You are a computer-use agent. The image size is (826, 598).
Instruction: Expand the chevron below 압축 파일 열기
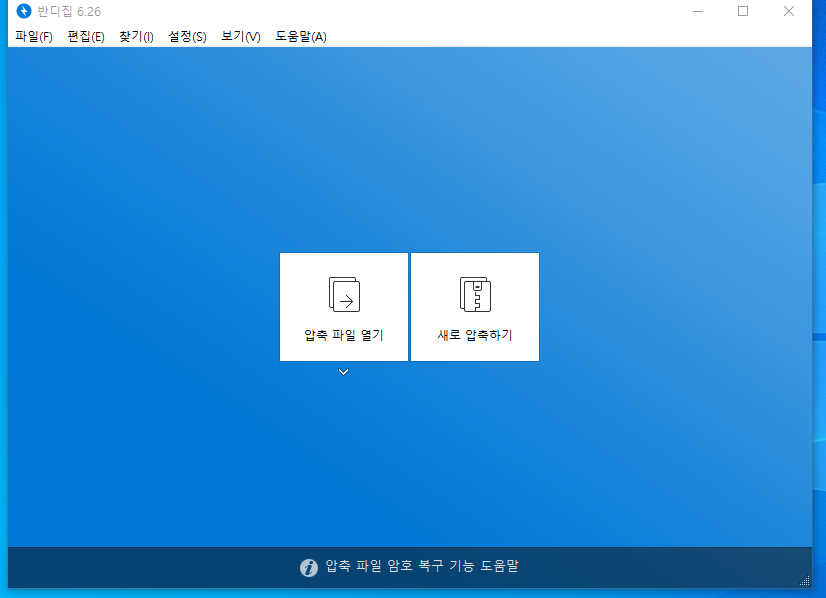click(x=343, y=372)
